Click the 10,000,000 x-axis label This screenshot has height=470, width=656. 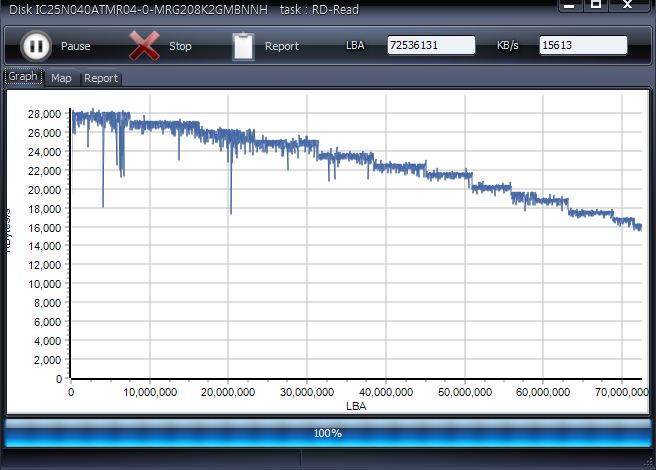click(150, 393)
